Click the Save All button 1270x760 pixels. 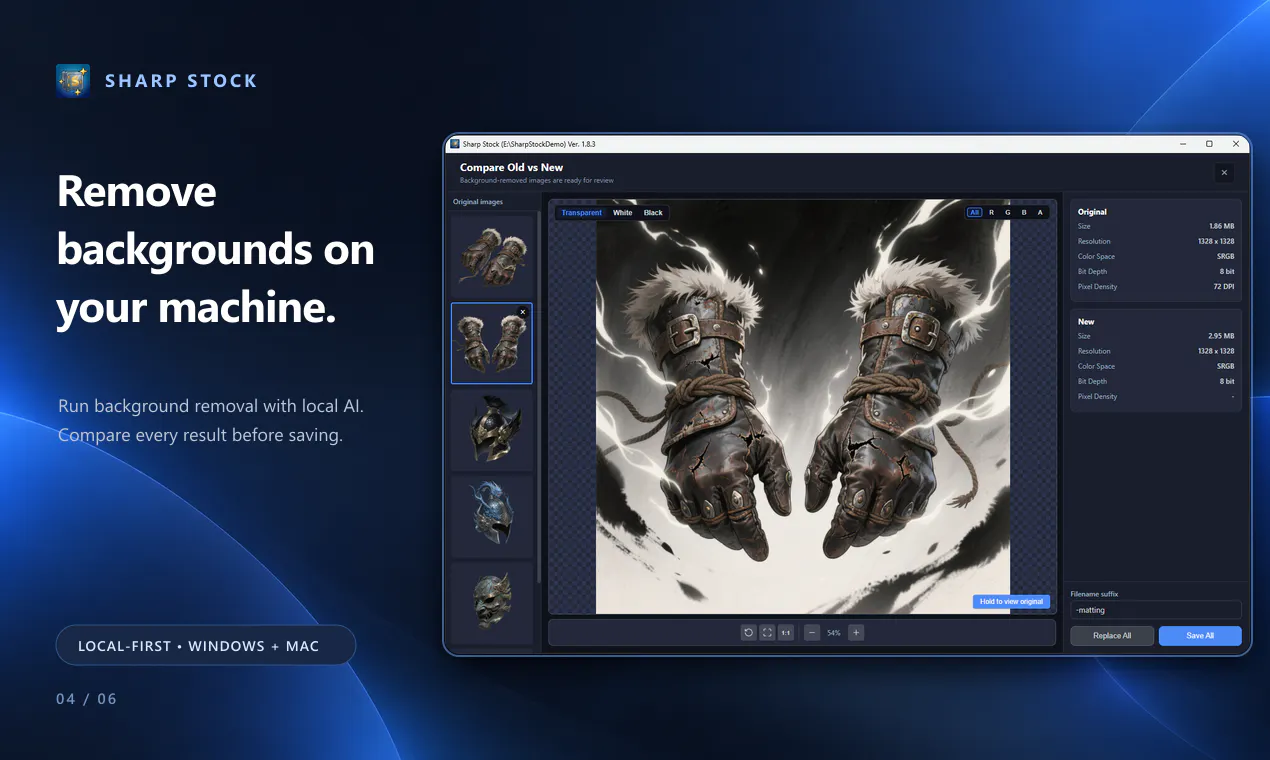pyautogui.click(x=1200, y=635)
